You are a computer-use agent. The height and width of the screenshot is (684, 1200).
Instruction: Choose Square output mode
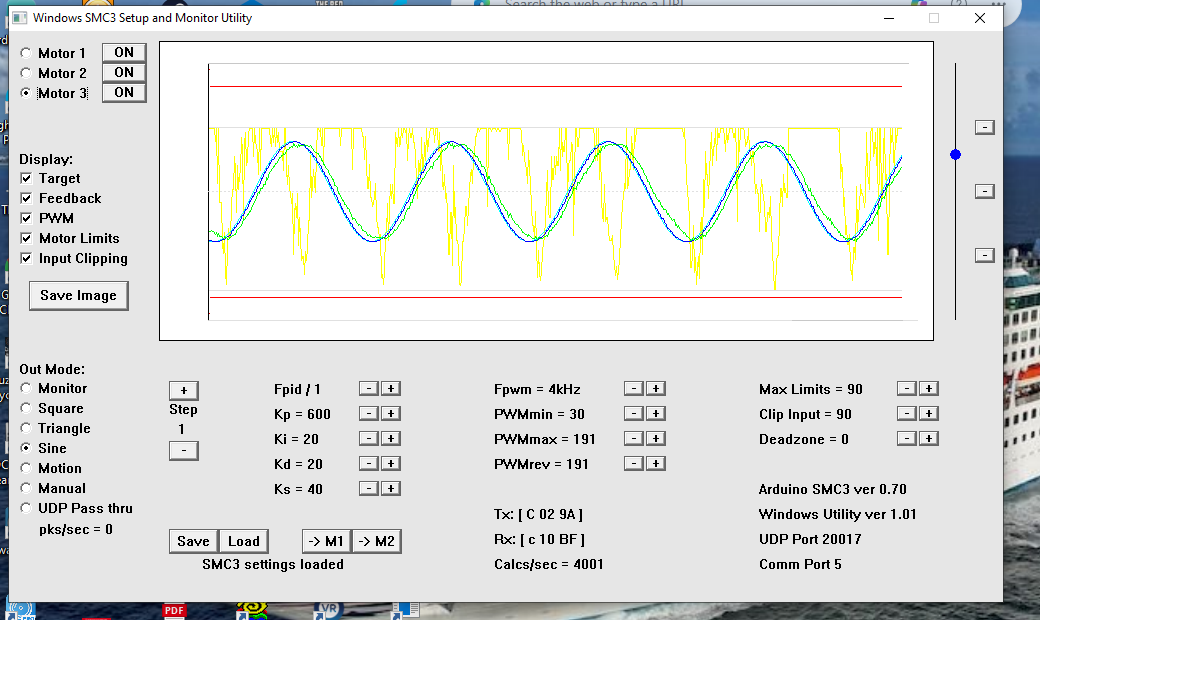coord(26,408)
